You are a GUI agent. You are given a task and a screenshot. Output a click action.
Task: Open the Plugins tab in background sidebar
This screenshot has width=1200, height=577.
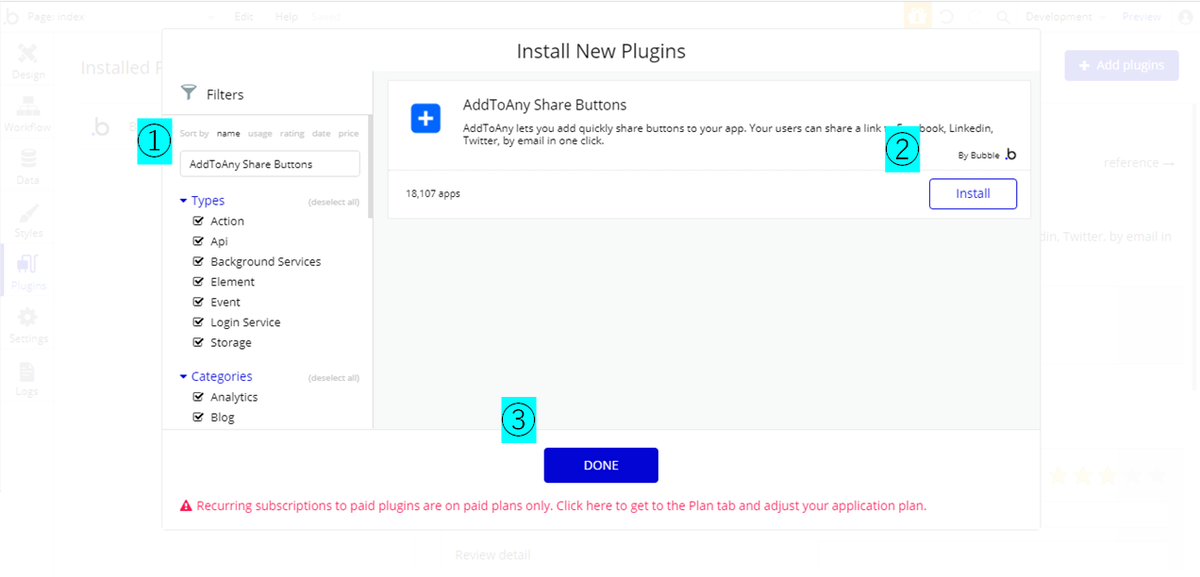pos(28,272)
